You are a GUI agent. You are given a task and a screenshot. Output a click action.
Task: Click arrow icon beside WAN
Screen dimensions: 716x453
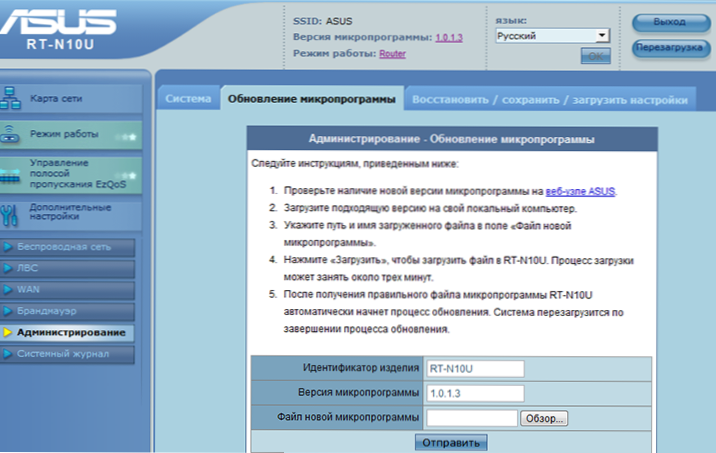tap(8, 290)
